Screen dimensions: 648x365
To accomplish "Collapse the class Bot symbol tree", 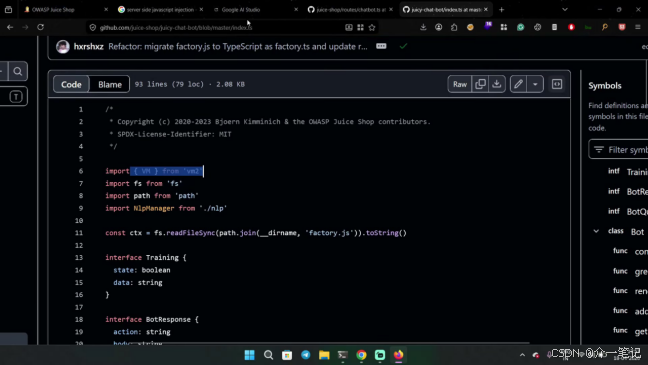I will tap(596, 231).
